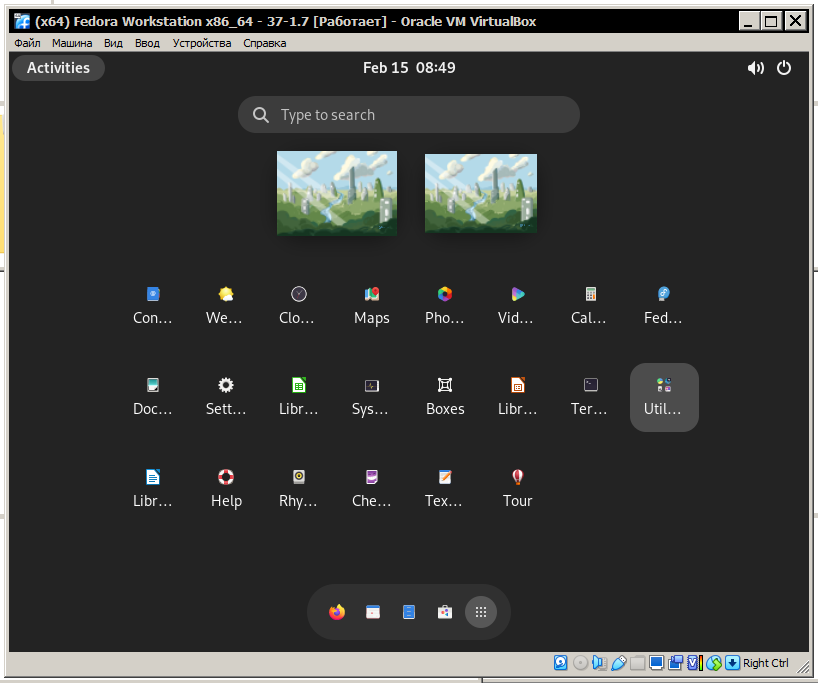The height and width of the screenshot is (683, 818).
Task: Open the Вид menu
Action: [x=113, y=43]
